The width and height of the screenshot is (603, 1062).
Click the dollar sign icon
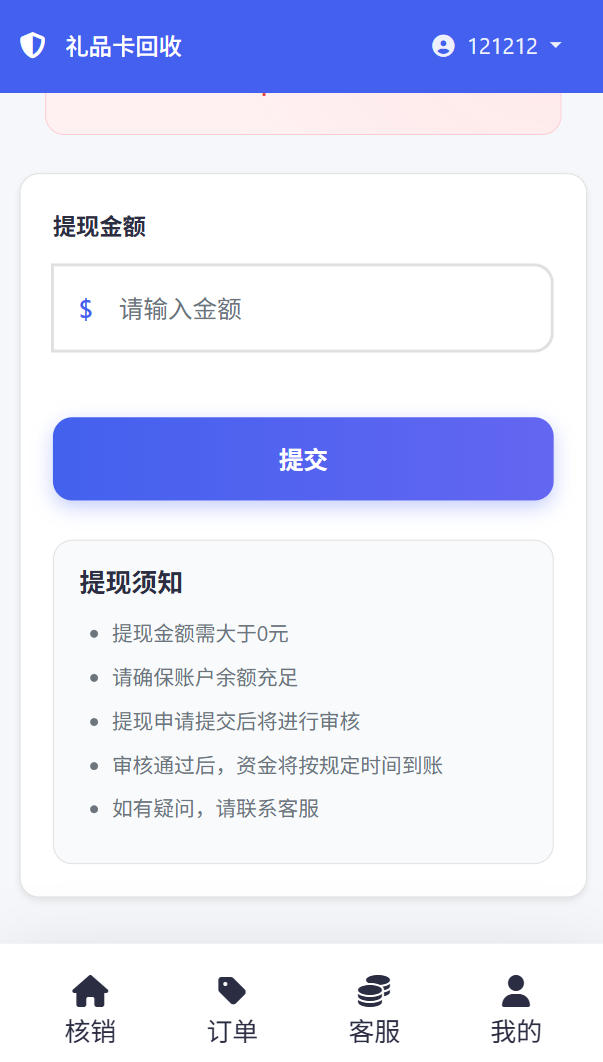(x=86, y=309)
